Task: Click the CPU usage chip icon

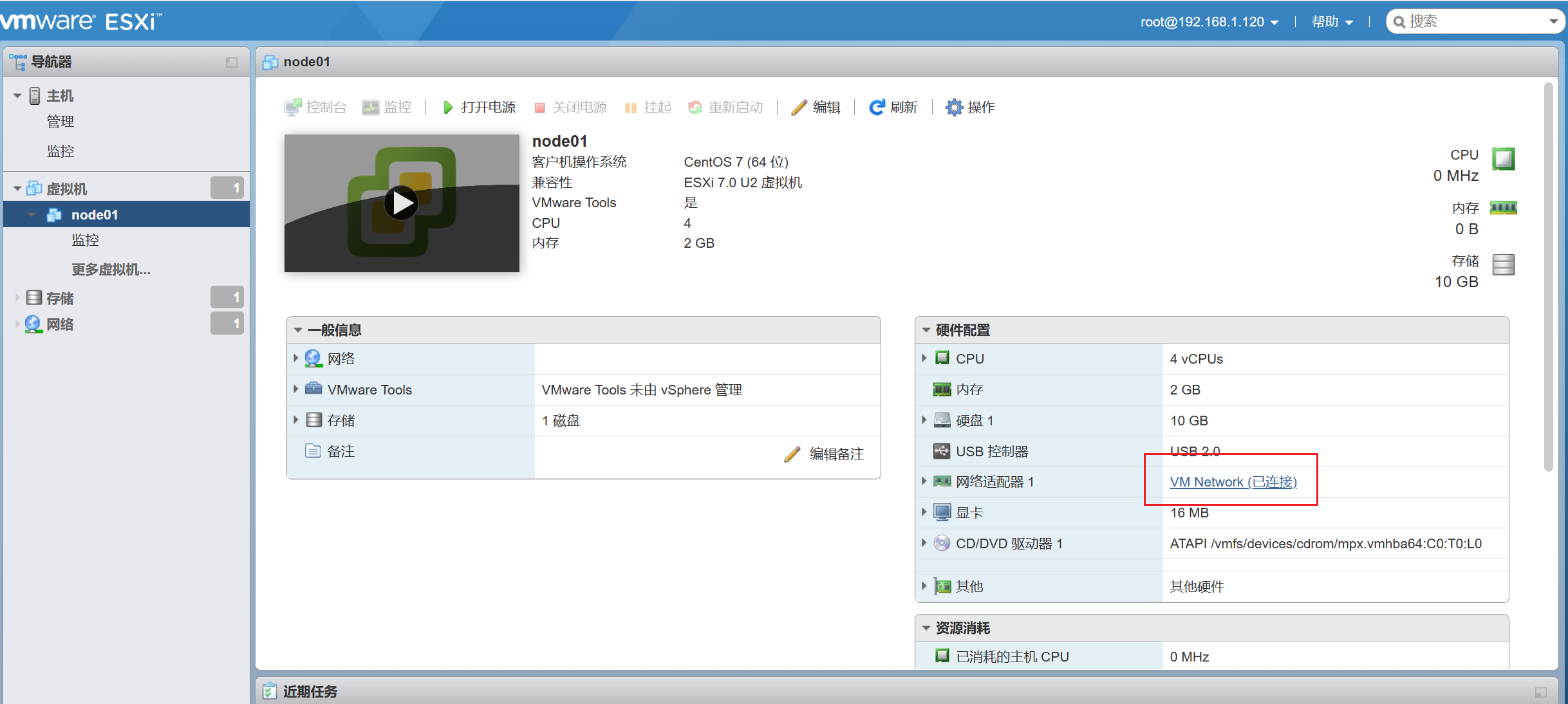Action: pyautogui.click(x=1504, y=158)
